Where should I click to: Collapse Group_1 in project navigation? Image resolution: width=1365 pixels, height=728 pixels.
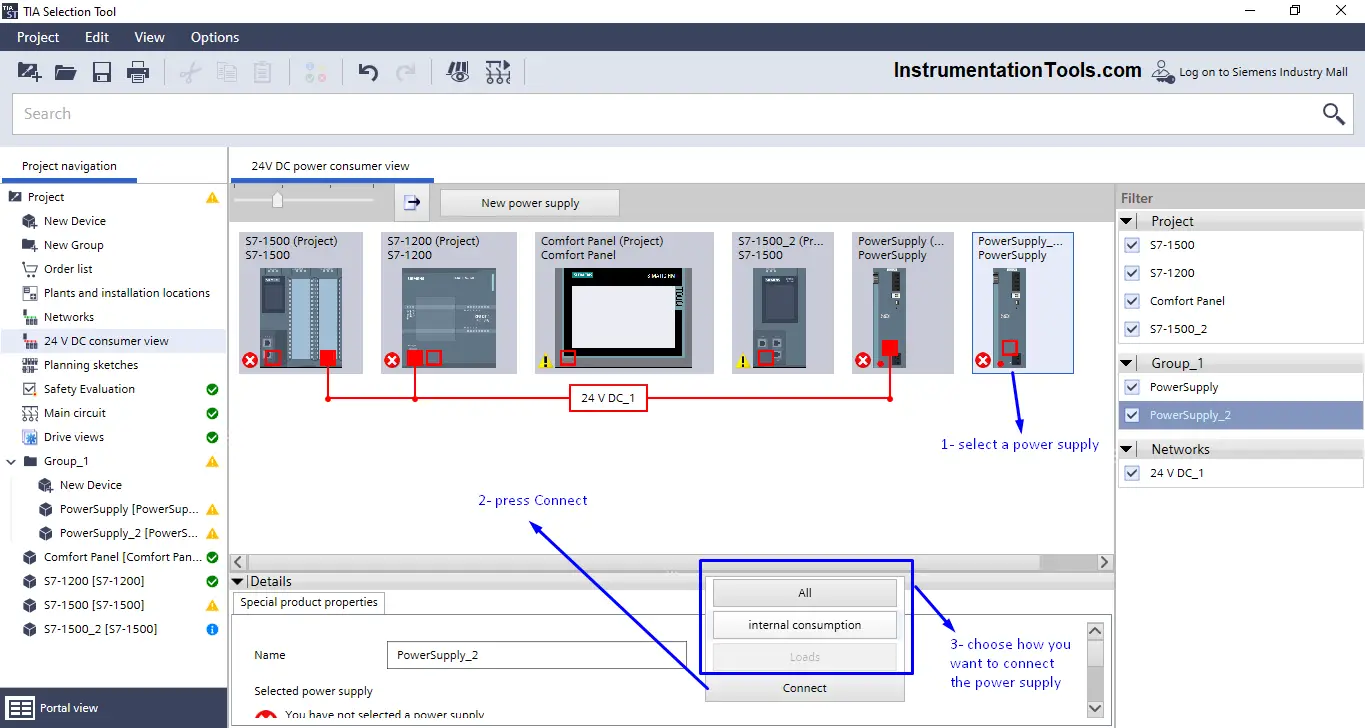[x=11, y=461]
